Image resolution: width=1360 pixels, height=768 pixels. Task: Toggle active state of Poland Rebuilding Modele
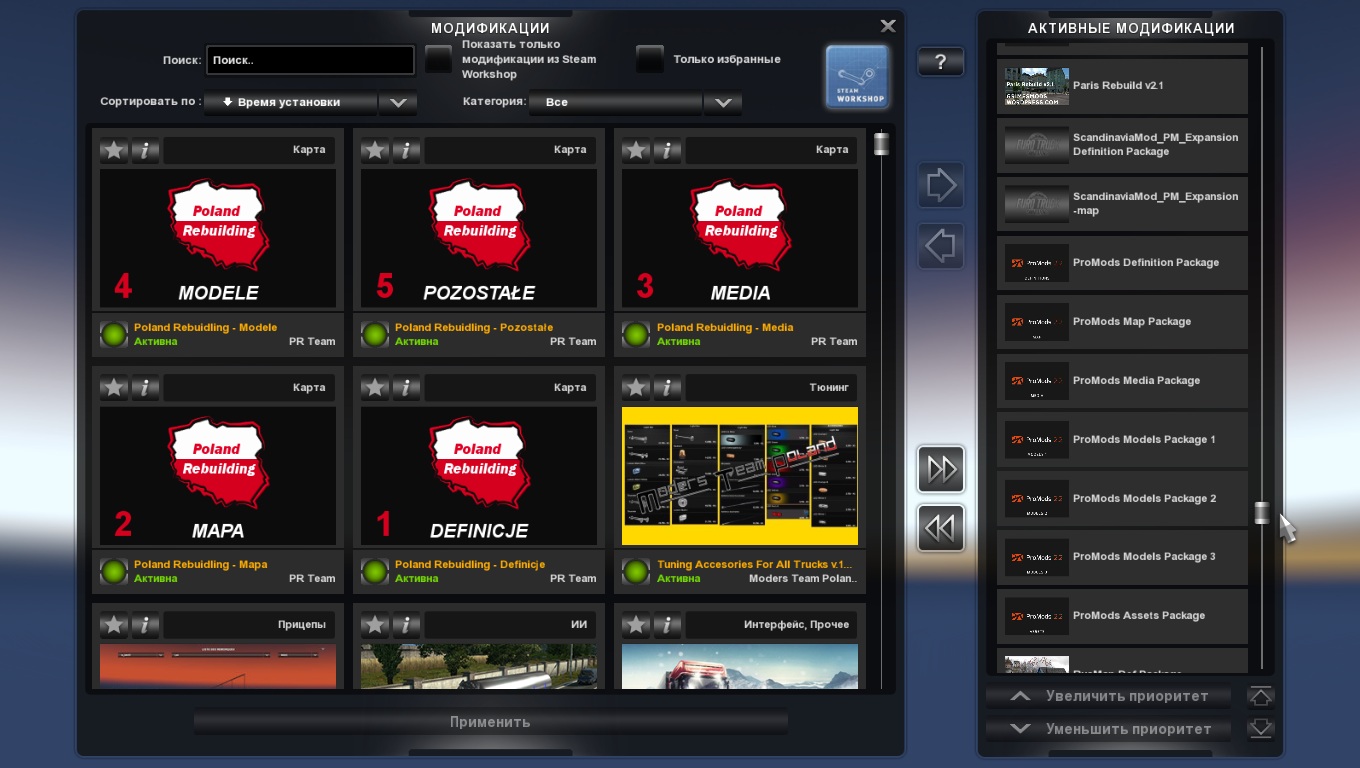(114, 335)
